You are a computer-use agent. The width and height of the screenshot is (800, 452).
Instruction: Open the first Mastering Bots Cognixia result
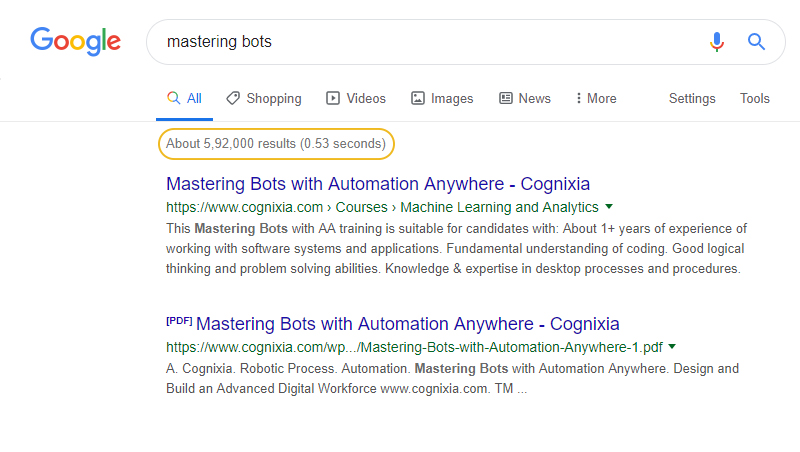click(378, 184)
